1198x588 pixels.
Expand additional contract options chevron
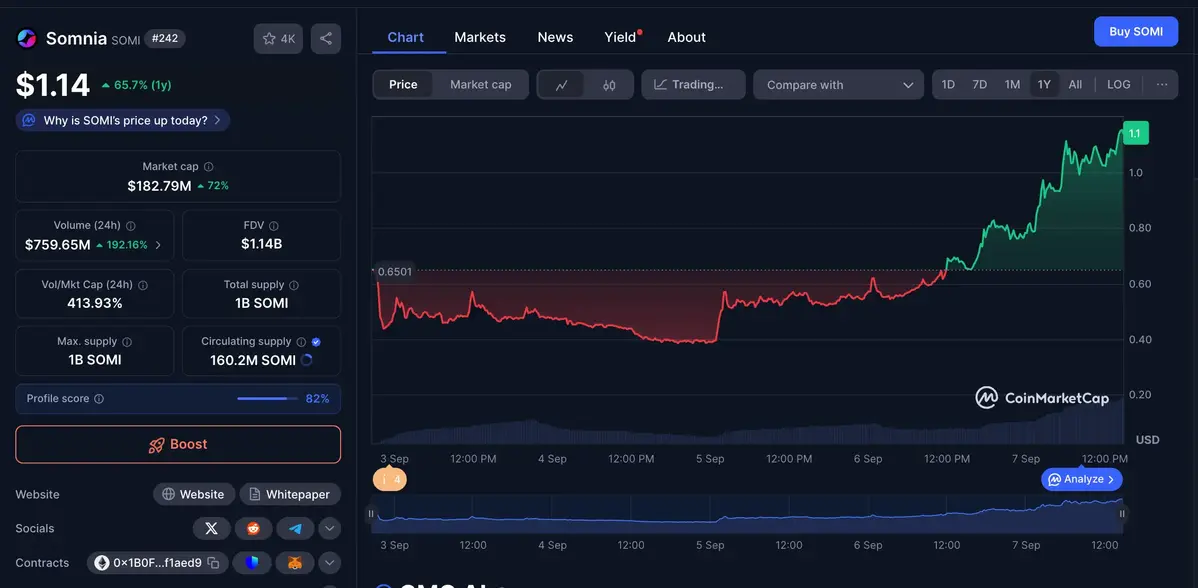tap(329, 562)
